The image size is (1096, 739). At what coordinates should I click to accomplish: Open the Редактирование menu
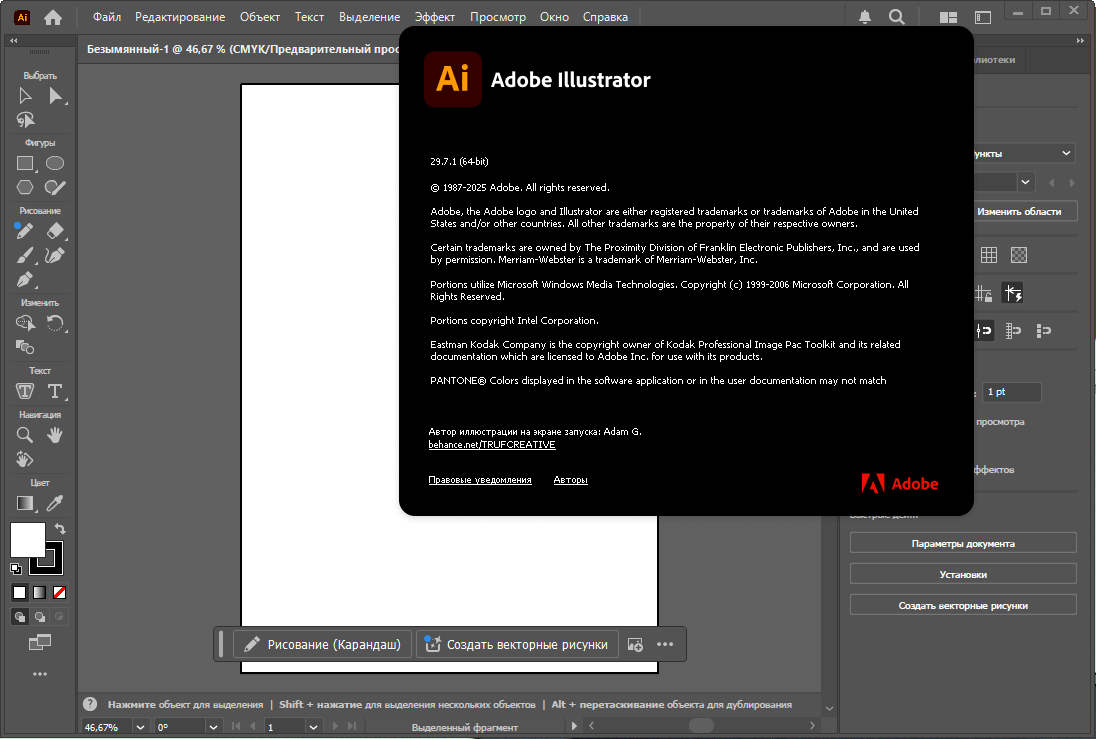(x=180, y=17)
